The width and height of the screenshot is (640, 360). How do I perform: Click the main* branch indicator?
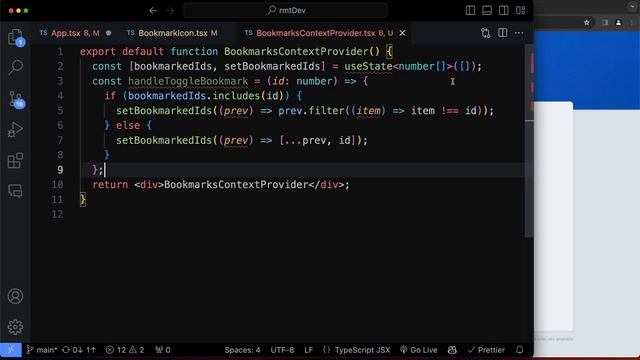click(x=42, y=350)
